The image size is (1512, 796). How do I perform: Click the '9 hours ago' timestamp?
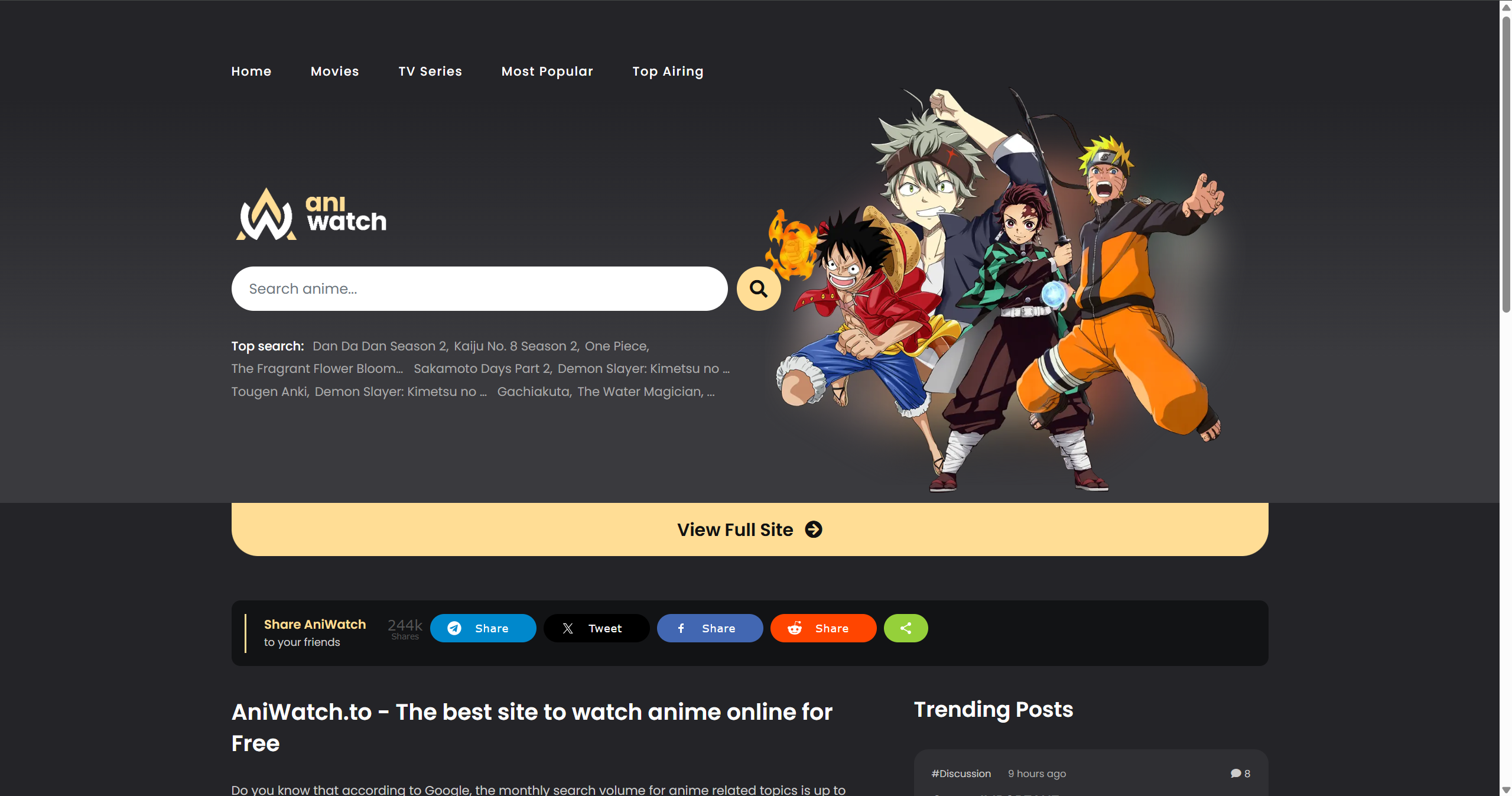click(1037, 774)
